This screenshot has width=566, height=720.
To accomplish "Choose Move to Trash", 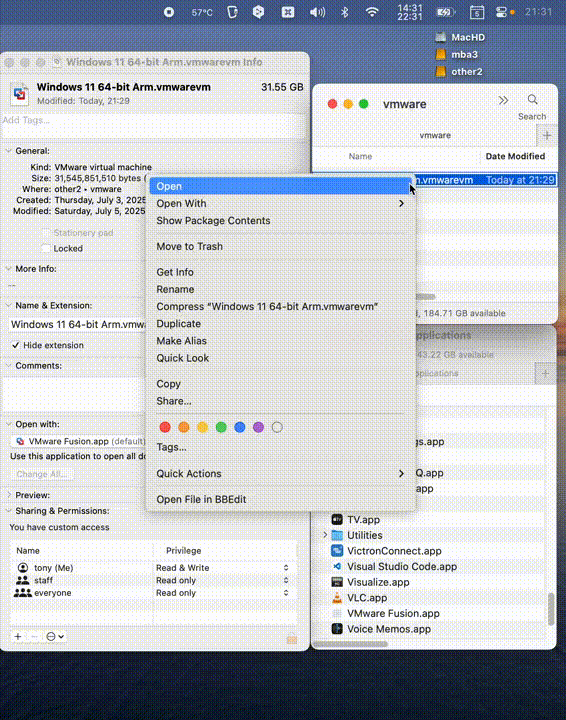I will (x=280, y=246).
